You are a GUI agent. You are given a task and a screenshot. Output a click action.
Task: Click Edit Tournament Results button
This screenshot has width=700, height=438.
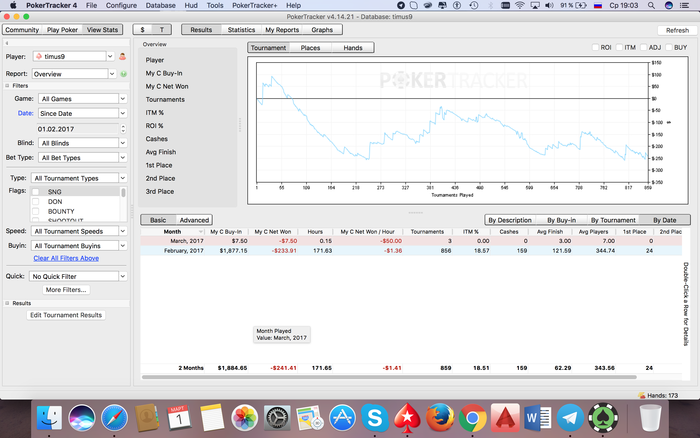[66, 315]
